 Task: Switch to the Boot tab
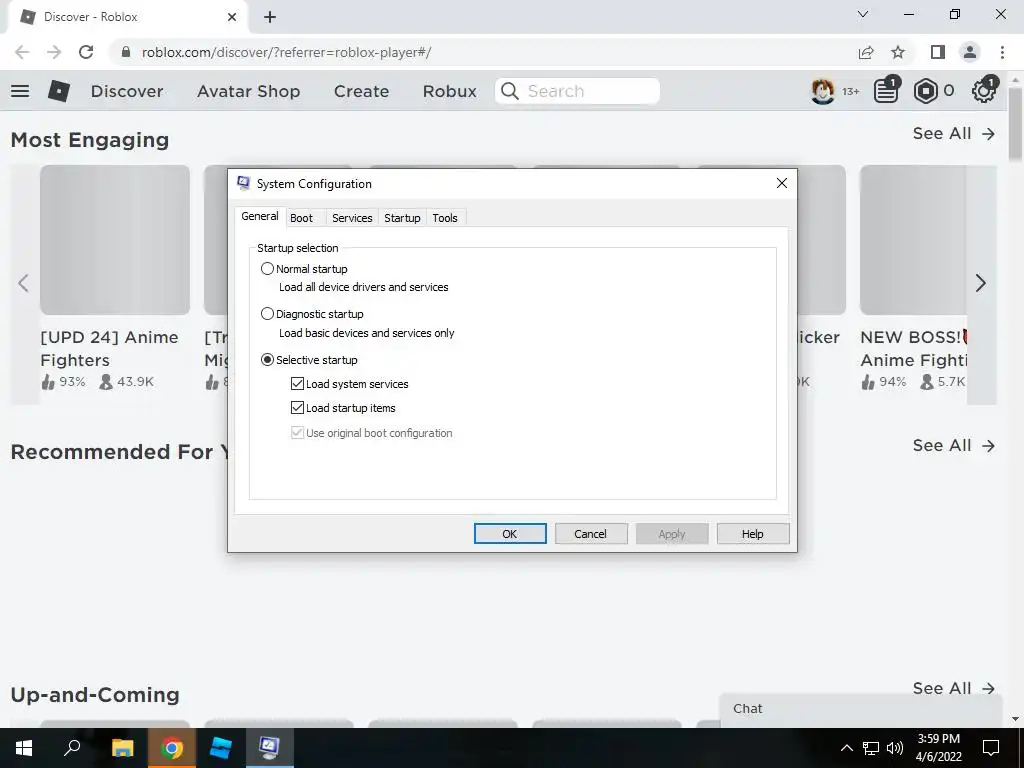[x=301, y=218]
